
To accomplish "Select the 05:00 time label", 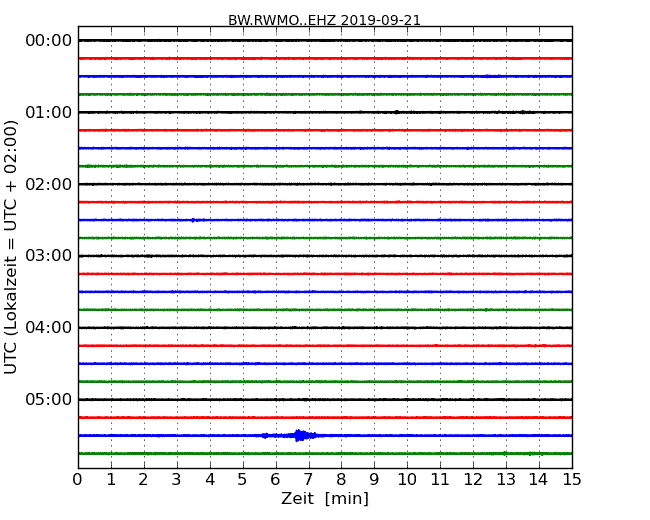I will pyautogui.click(x=49, y=399).
